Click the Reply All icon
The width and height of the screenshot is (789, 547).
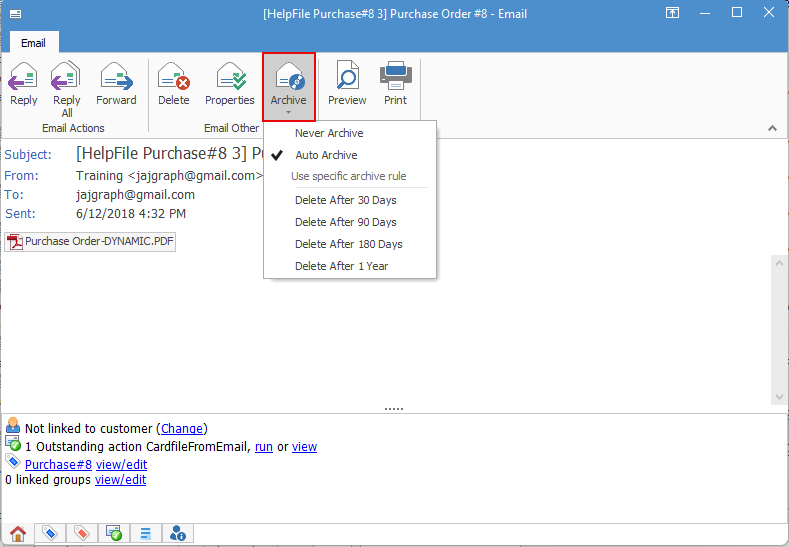[66, 89]
